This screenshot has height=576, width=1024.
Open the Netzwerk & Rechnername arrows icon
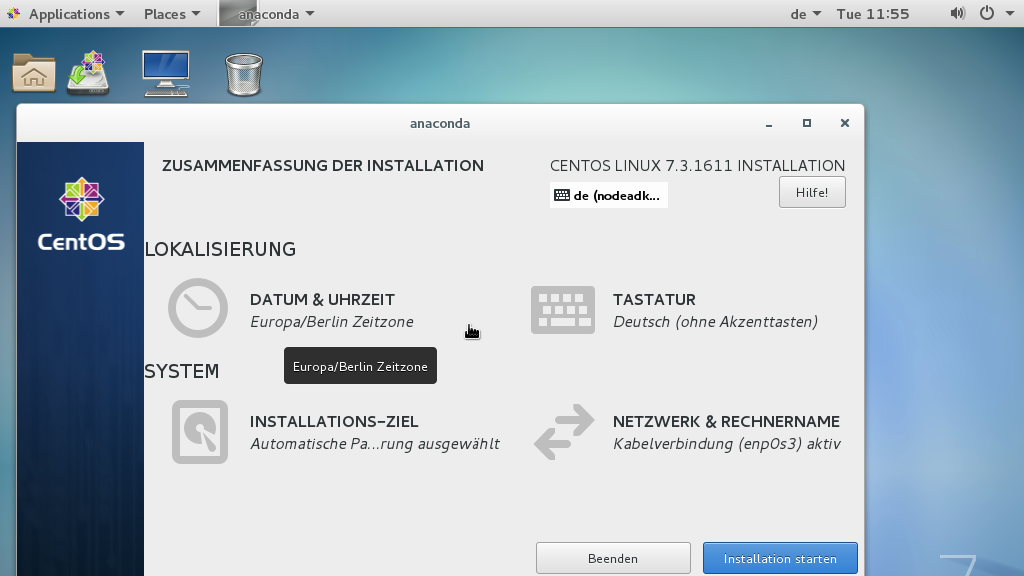click(x=564, y=432)
